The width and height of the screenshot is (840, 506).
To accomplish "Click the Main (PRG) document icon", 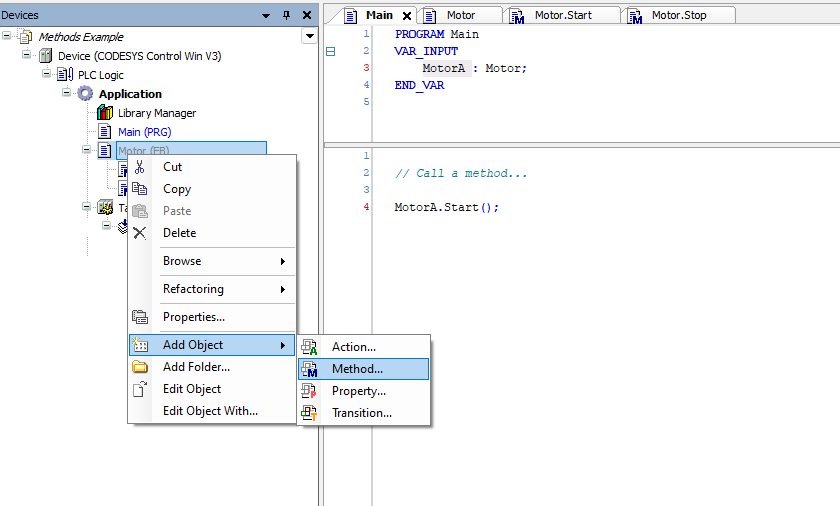I will tap(105, 132).
